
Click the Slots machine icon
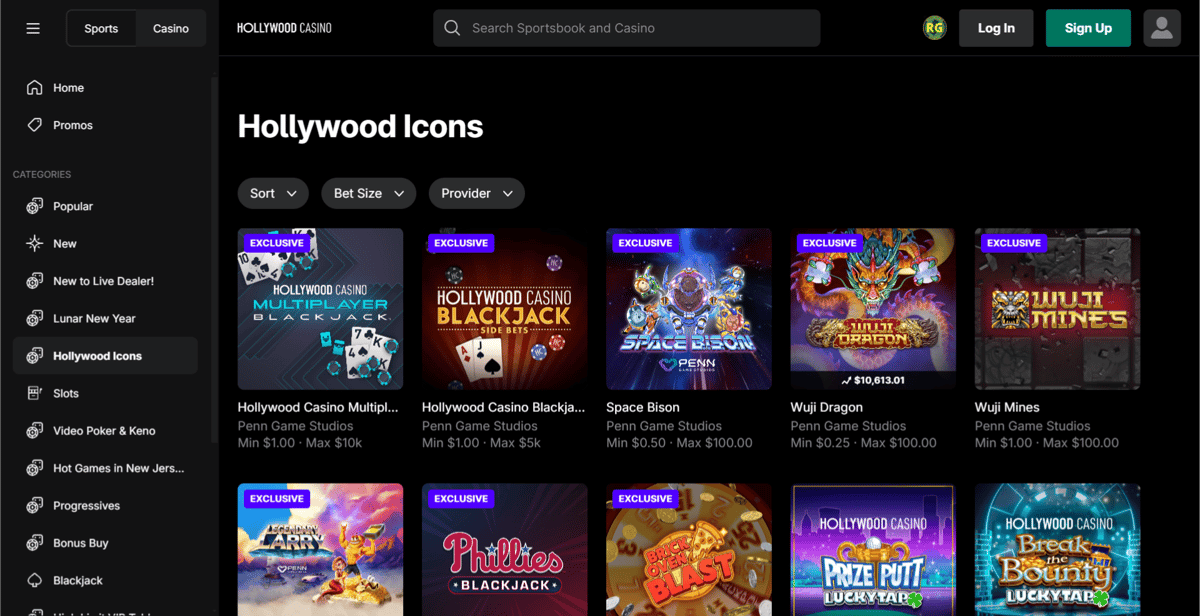tap(35, 393)
